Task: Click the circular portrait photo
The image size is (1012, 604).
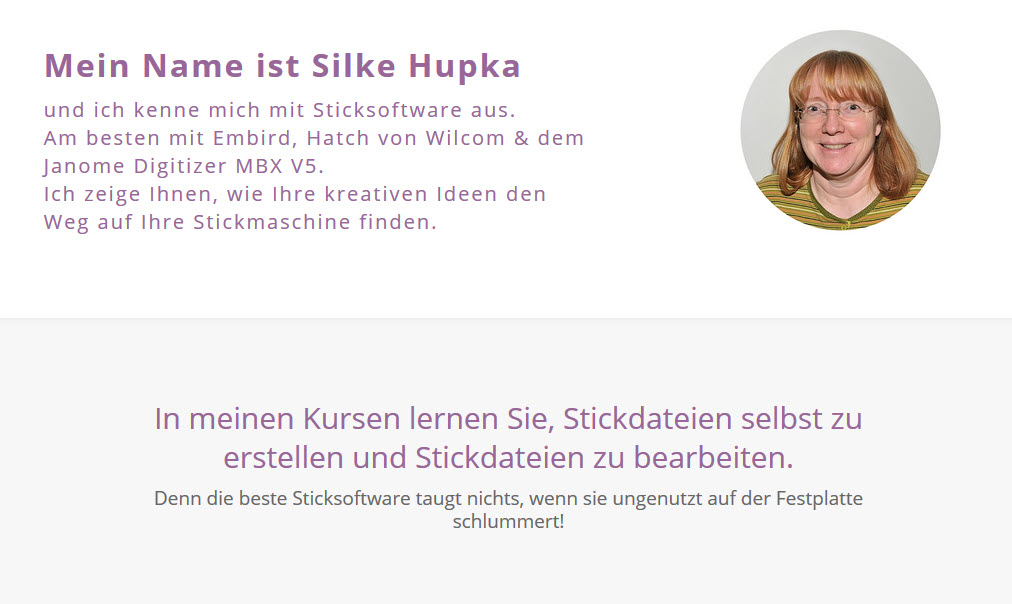Action: point(840,130)
